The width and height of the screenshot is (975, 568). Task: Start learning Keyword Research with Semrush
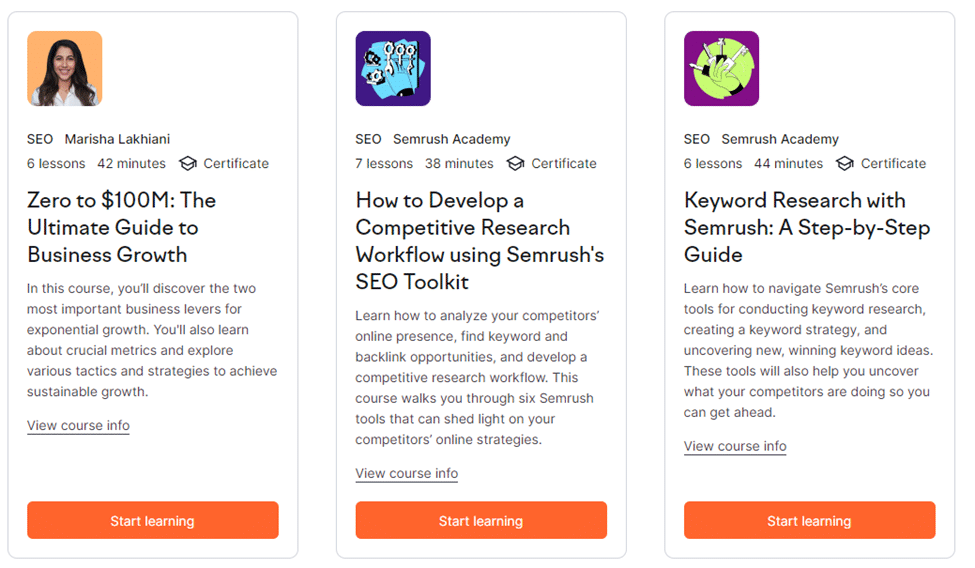(x=810, y=520)
